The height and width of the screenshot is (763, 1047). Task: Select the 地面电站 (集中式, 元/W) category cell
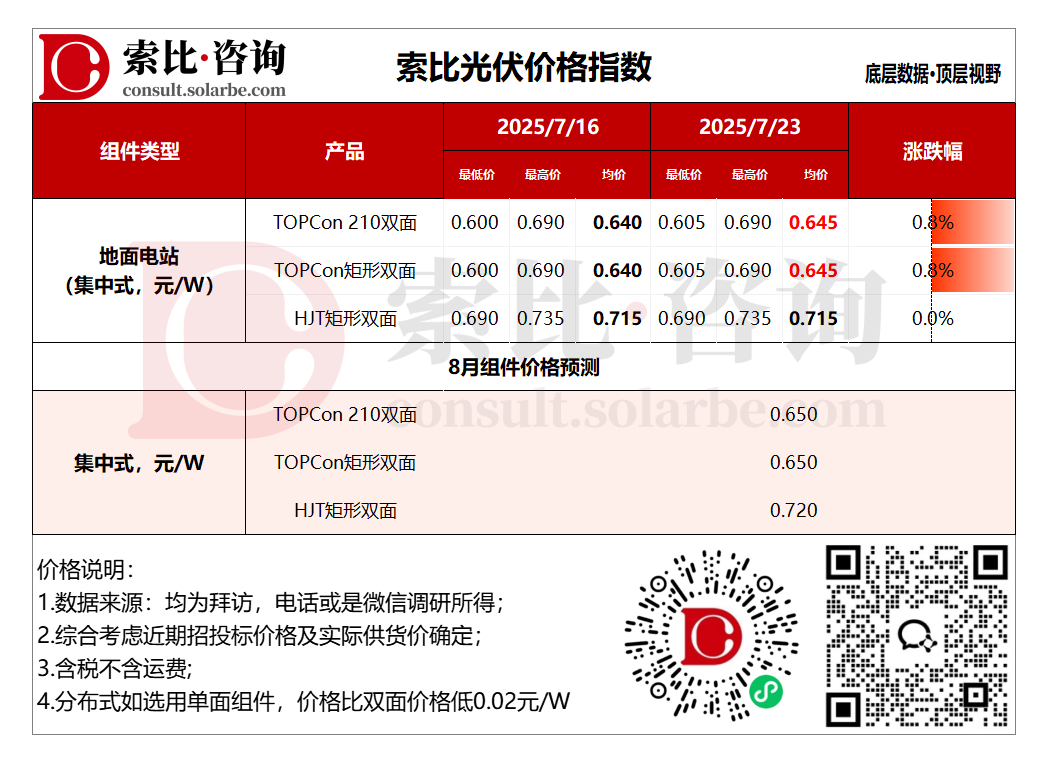pyautogui.click(x=140, y=271)
